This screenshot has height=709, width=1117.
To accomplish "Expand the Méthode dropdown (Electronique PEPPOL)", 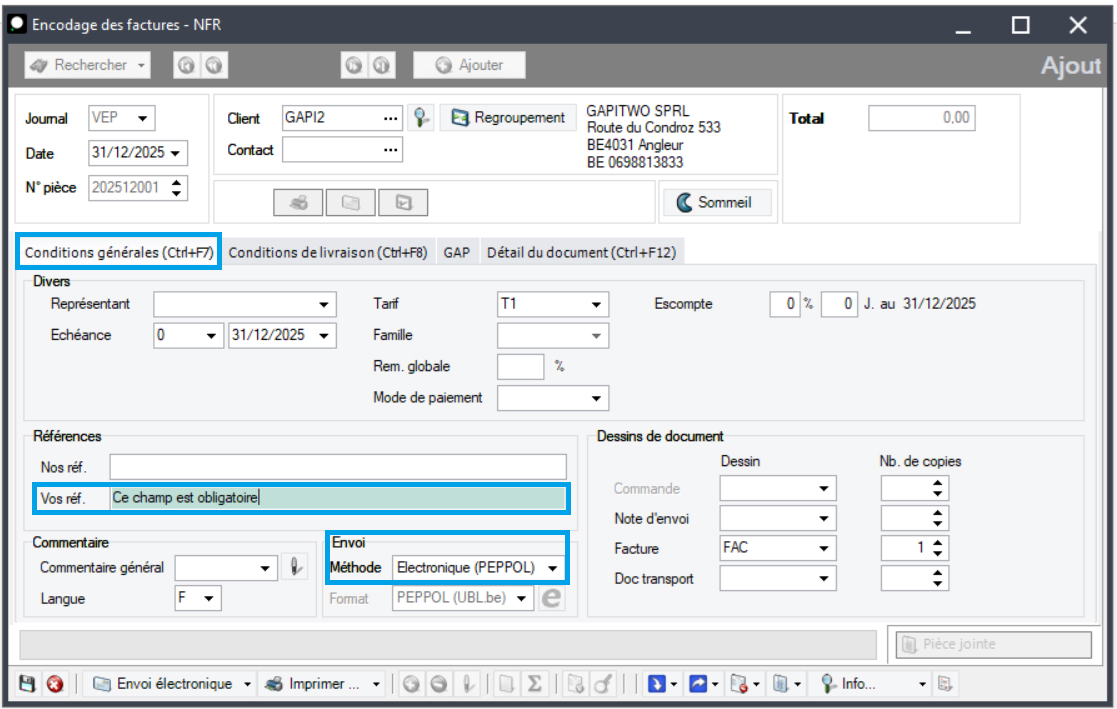I will point(553,568).
